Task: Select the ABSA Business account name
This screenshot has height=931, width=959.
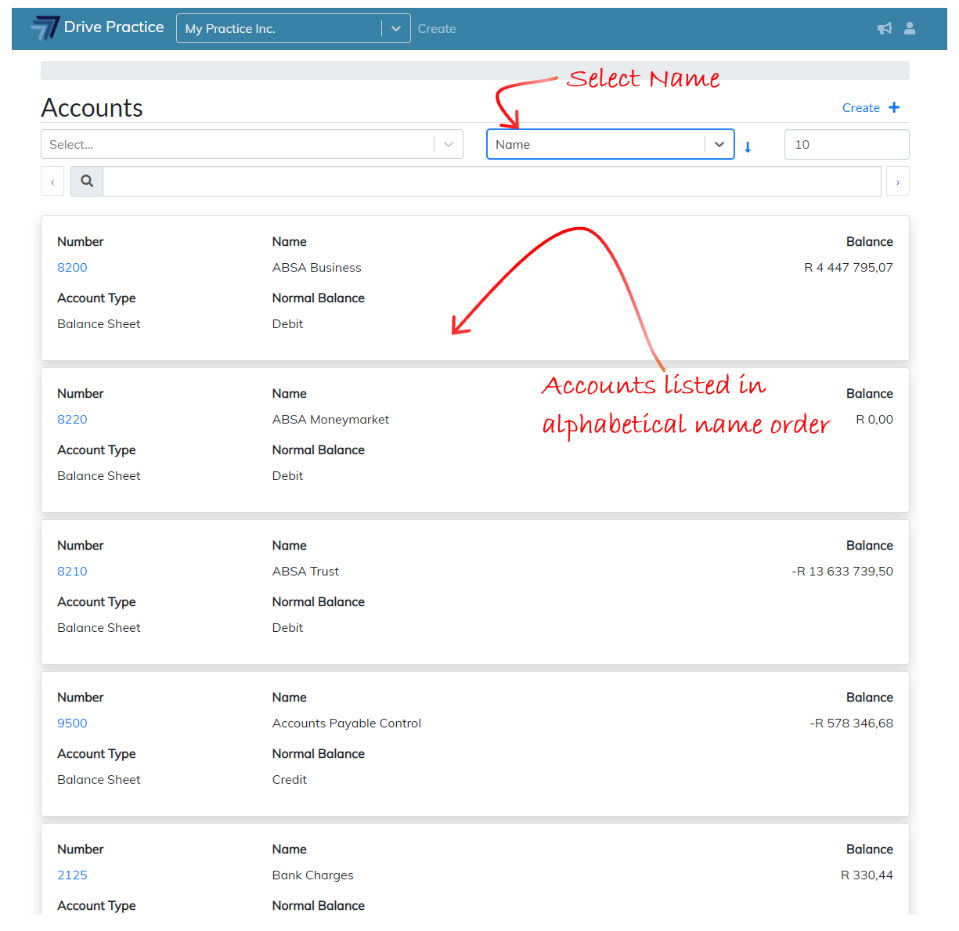Action: tap(317, 267)
